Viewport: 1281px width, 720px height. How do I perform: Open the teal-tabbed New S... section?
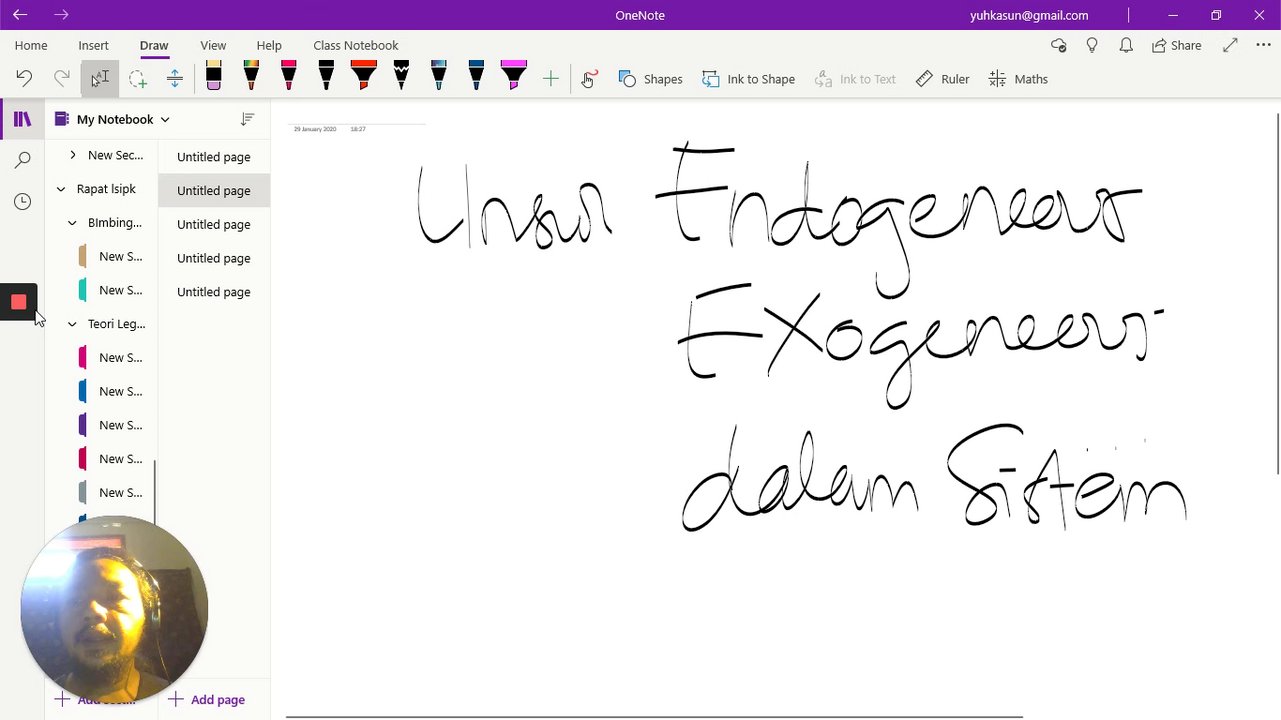click(x=112, y=290)
